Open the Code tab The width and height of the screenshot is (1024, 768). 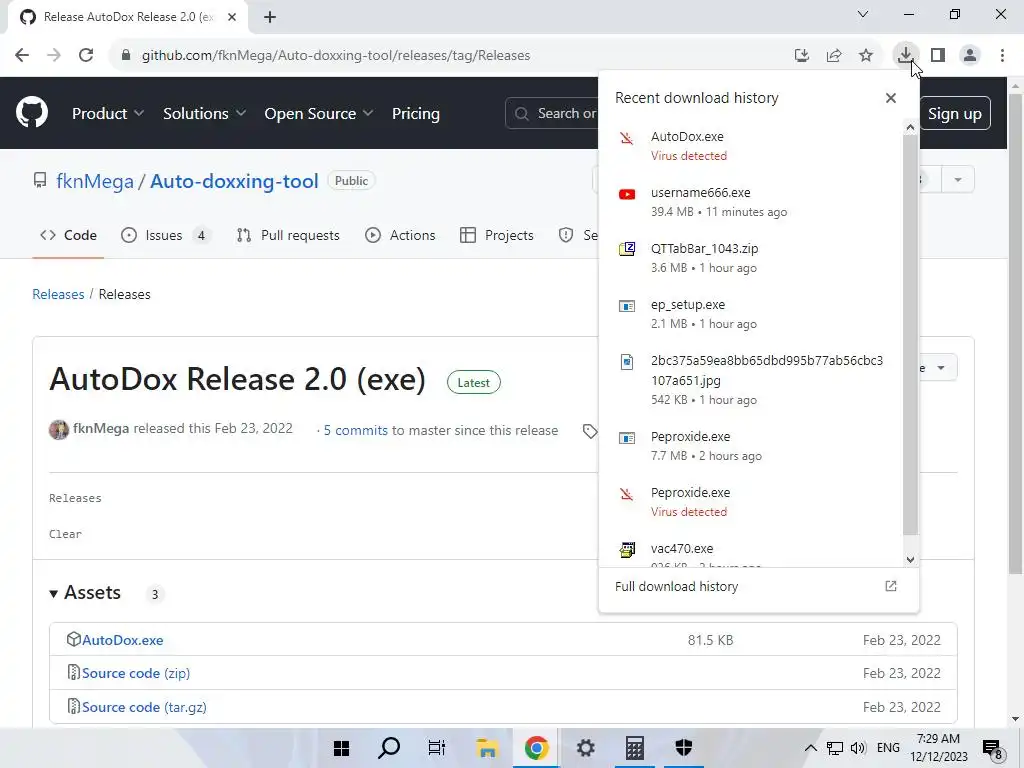click(68, 235)
